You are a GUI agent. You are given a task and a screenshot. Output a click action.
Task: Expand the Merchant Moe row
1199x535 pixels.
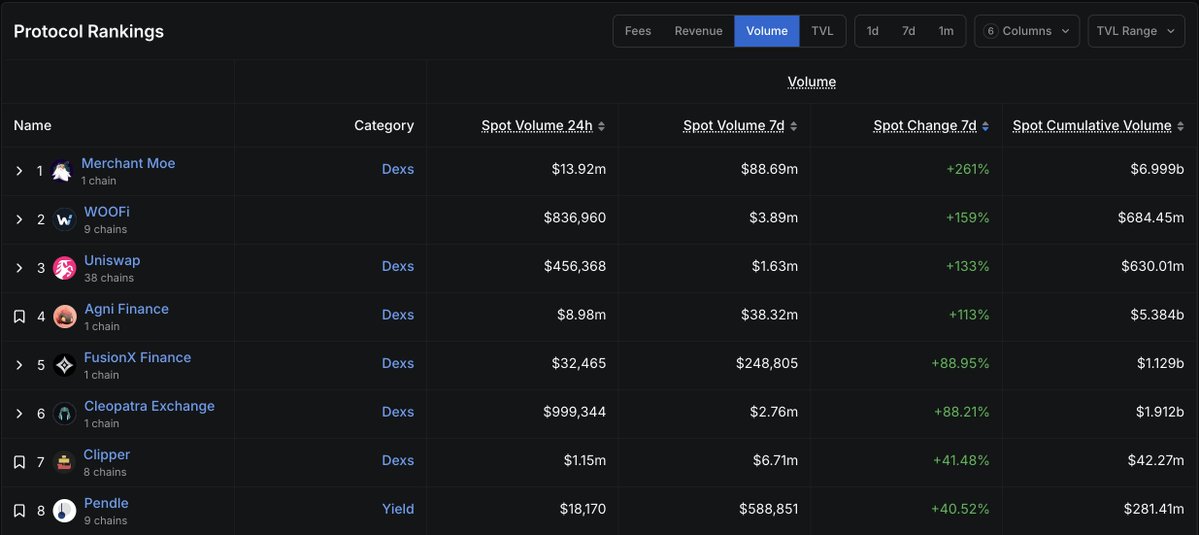click(x=20, y=171)
